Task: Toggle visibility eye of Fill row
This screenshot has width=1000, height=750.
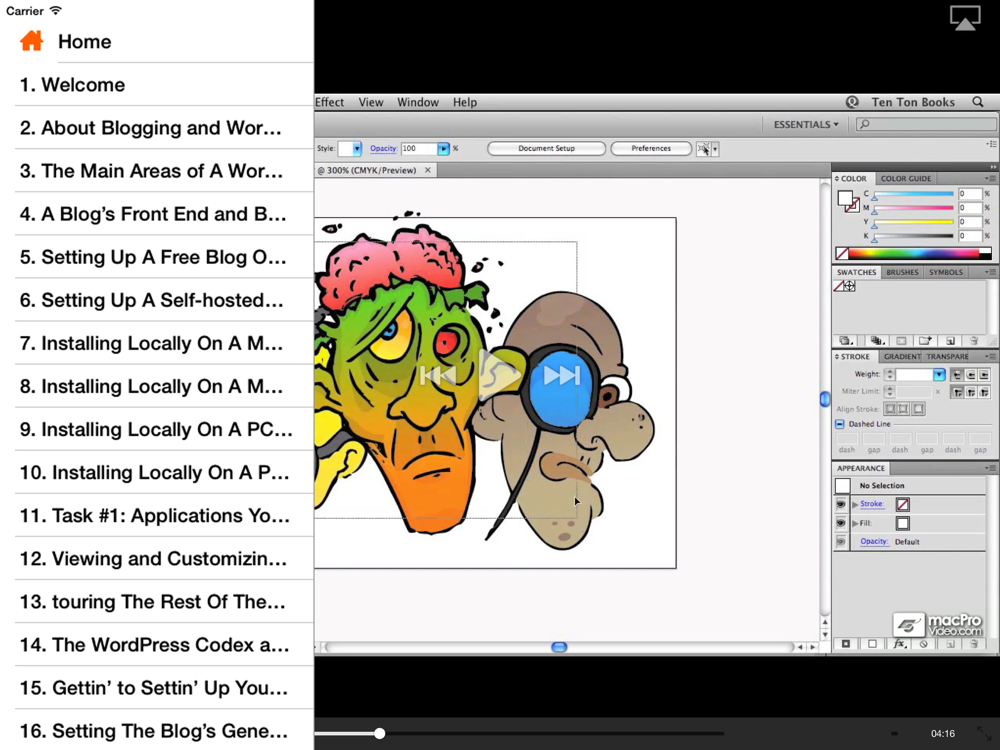Action: click(841, 523)
